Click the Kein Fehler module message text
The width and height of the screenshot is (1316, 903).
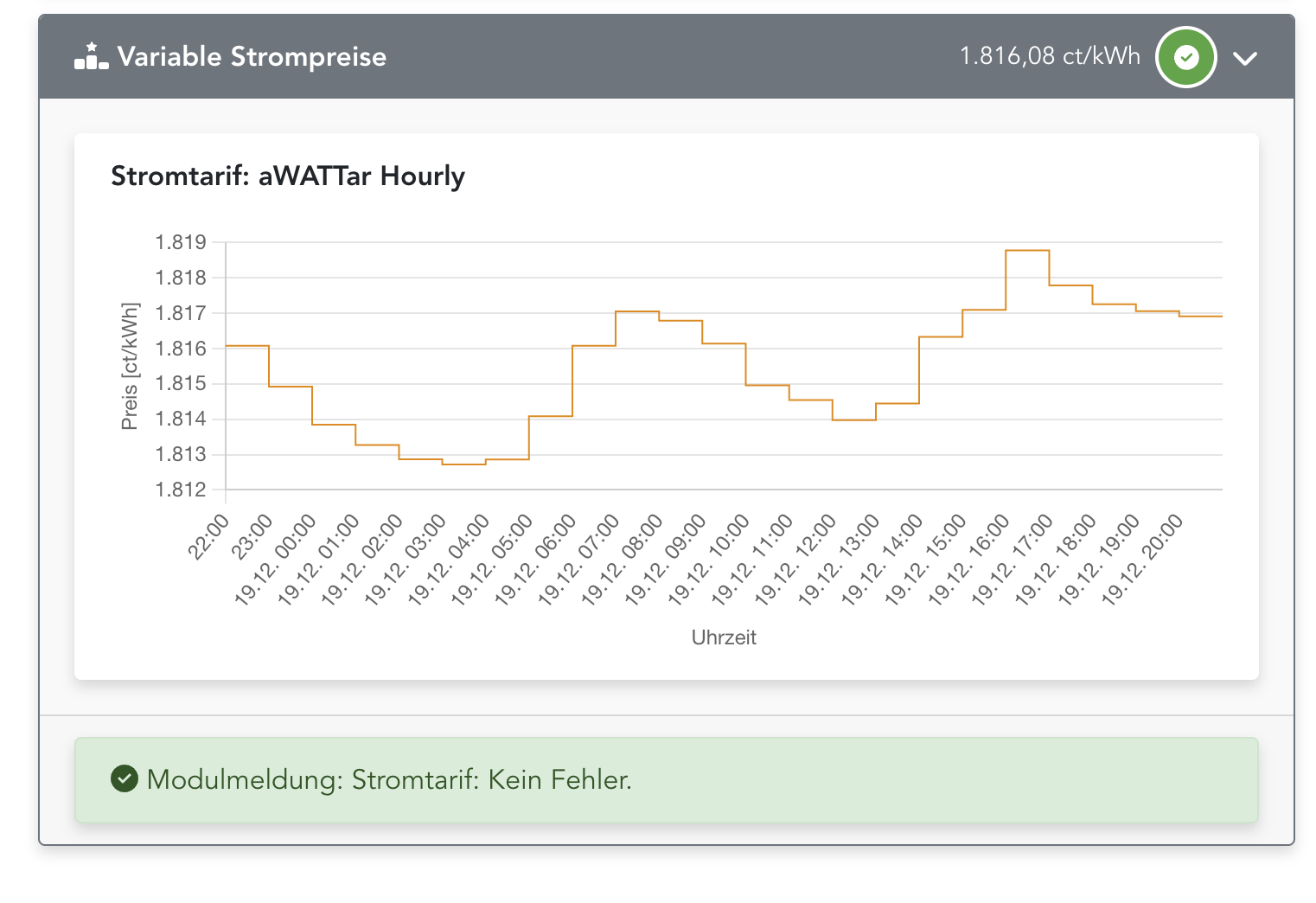(x=389, y=779)
